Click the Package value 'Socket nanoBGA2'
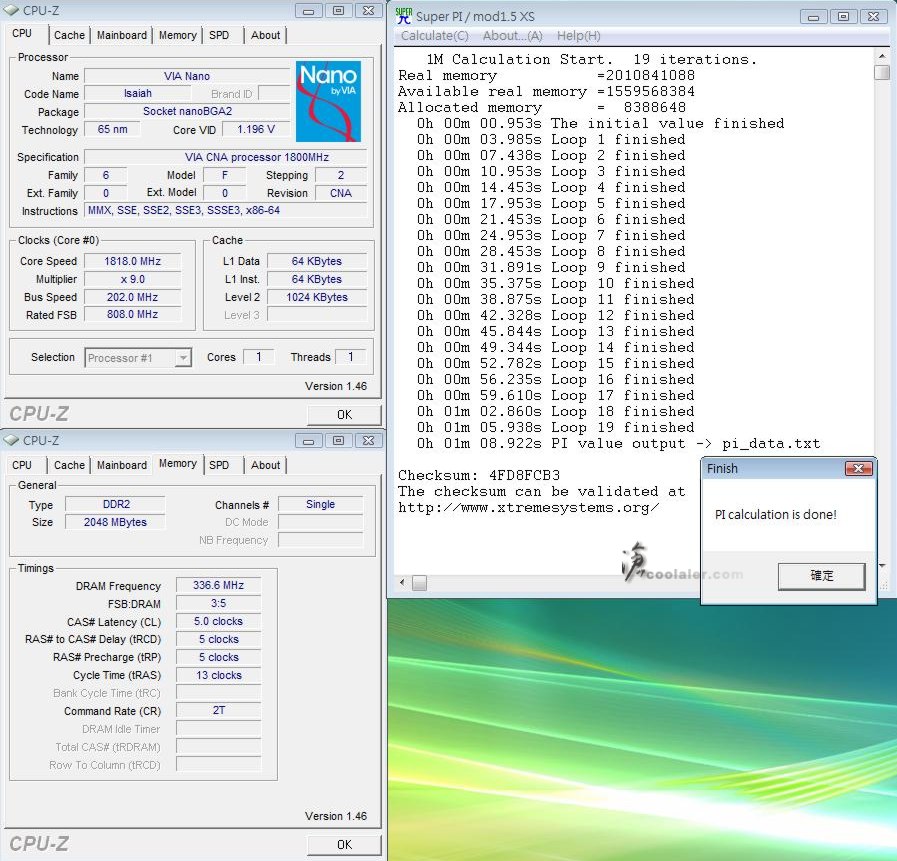897x861 pixels. click(187, 111)
